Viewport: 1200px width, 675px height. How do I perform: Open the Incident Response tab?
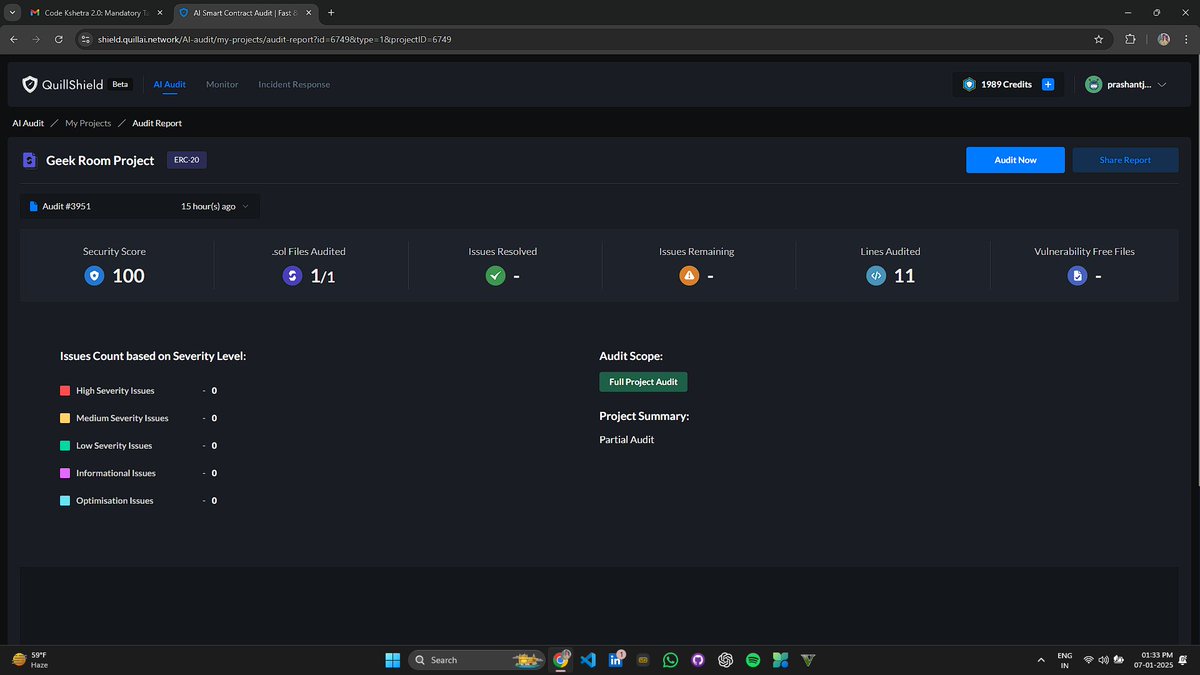coord(294,85)
